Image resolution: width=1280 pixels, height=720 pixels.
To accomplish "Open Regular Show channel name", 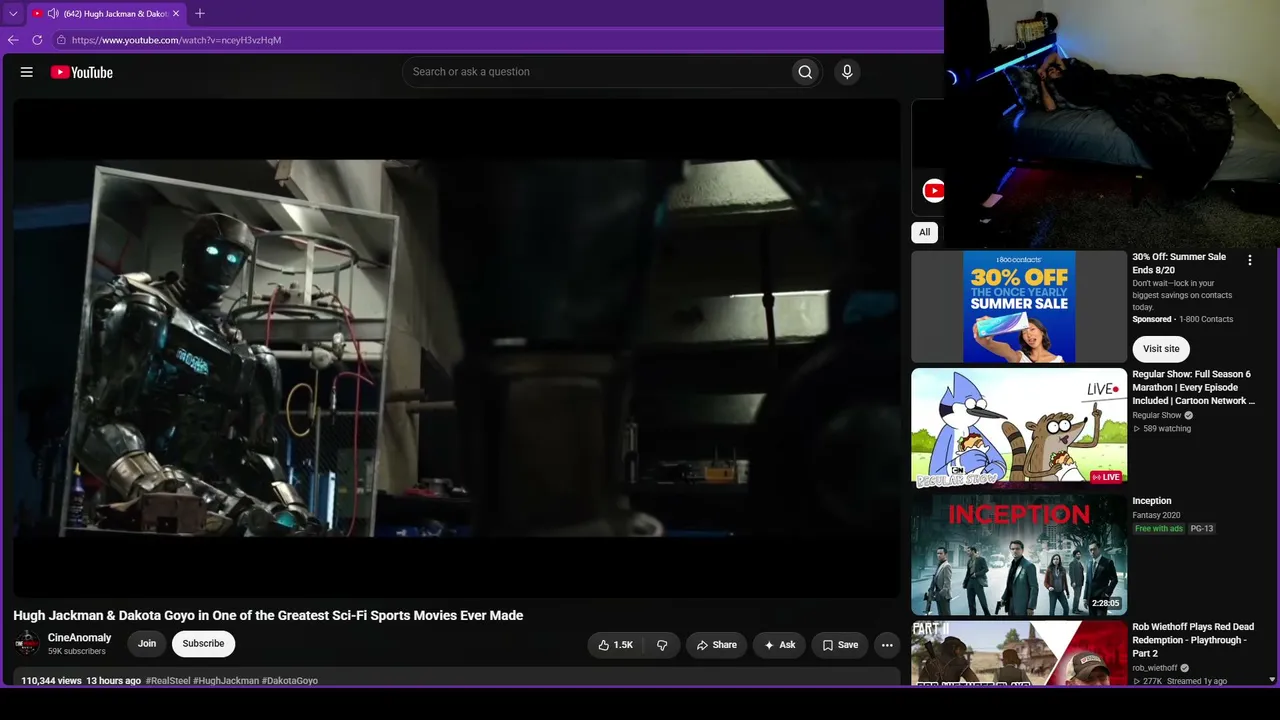I will coord(1157,415).
